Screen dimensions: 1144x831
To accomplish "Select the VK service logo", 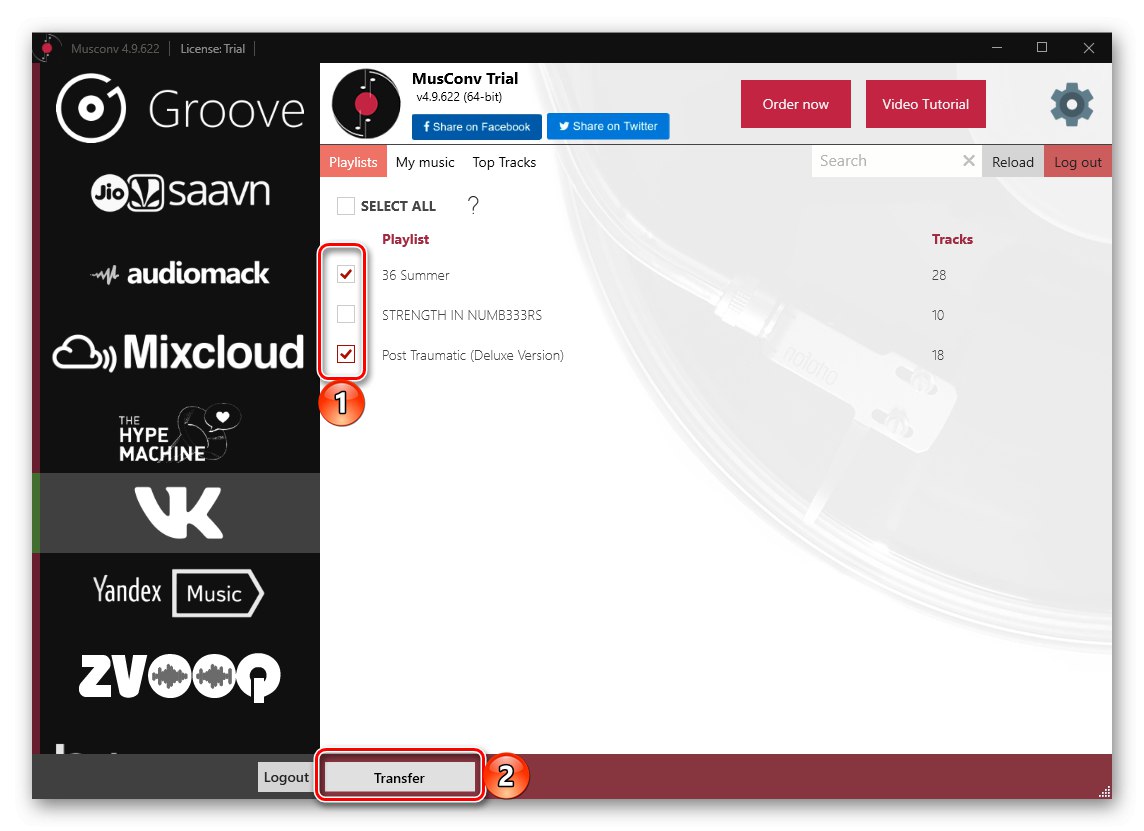I will [179, 513].
